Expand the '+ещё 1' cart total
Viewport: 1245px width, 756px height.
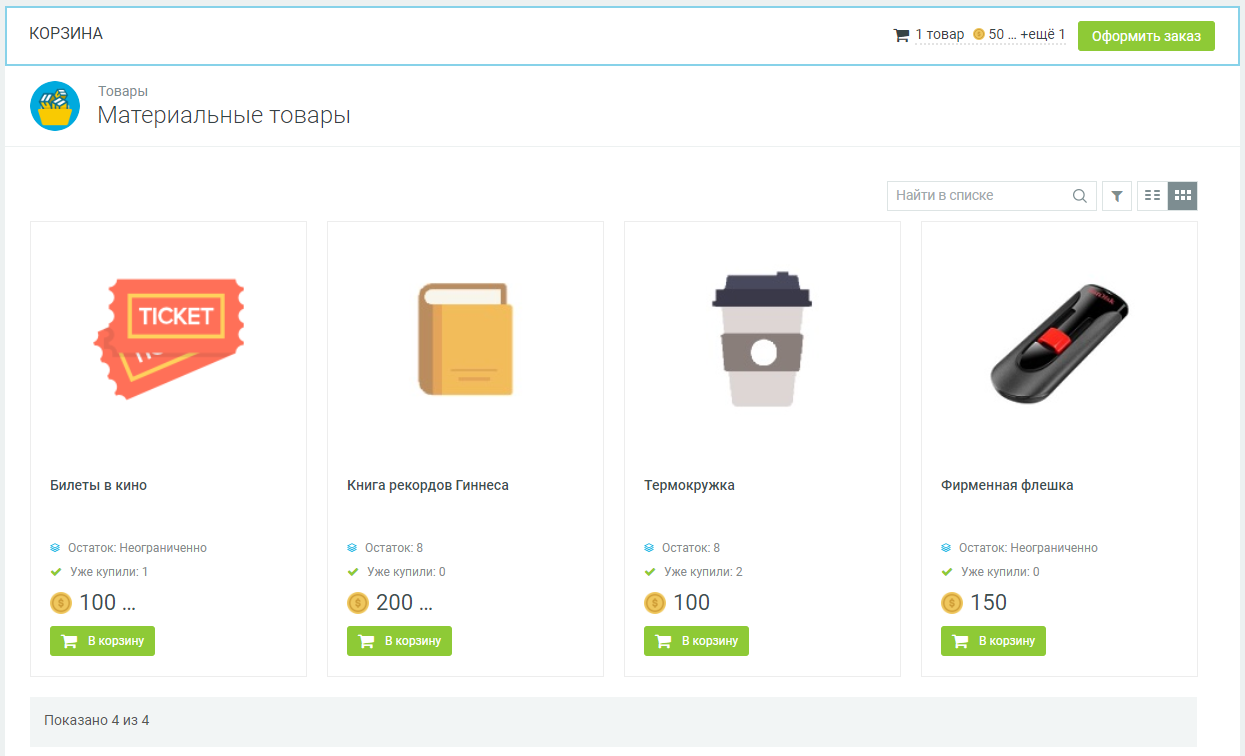point(1042,35)
